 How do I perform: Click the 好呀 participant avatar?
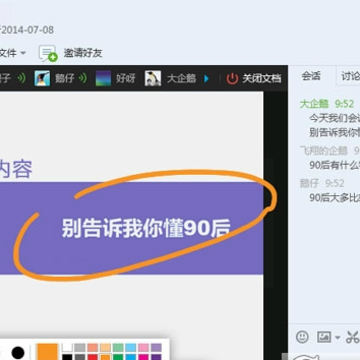103,79
